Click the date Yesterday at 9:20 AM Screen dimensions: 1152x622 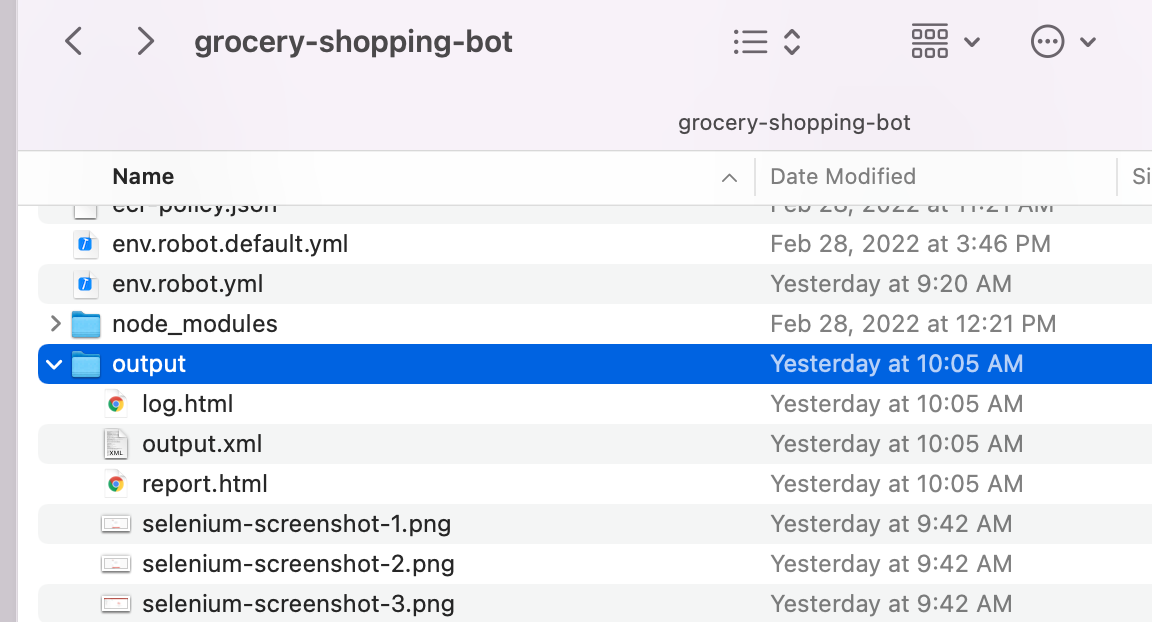click(891, 283)
